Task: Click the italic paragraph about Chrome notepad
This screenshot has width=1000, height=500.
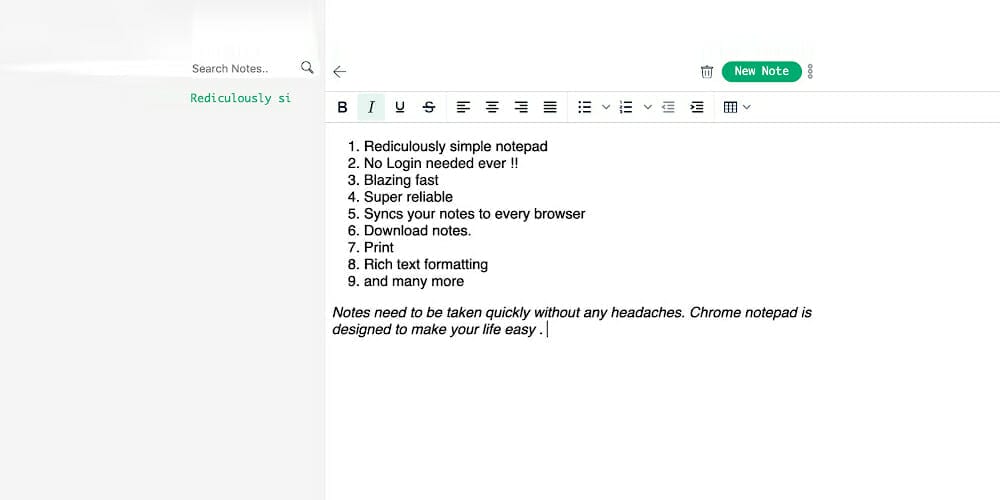Action: coord(571,321)
